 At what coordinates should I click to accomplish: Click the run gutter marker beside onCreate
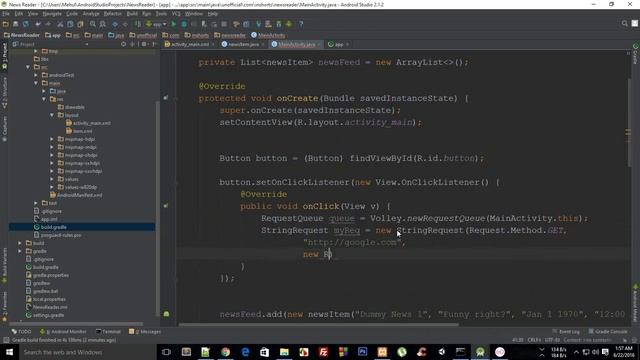pos(165,98)
